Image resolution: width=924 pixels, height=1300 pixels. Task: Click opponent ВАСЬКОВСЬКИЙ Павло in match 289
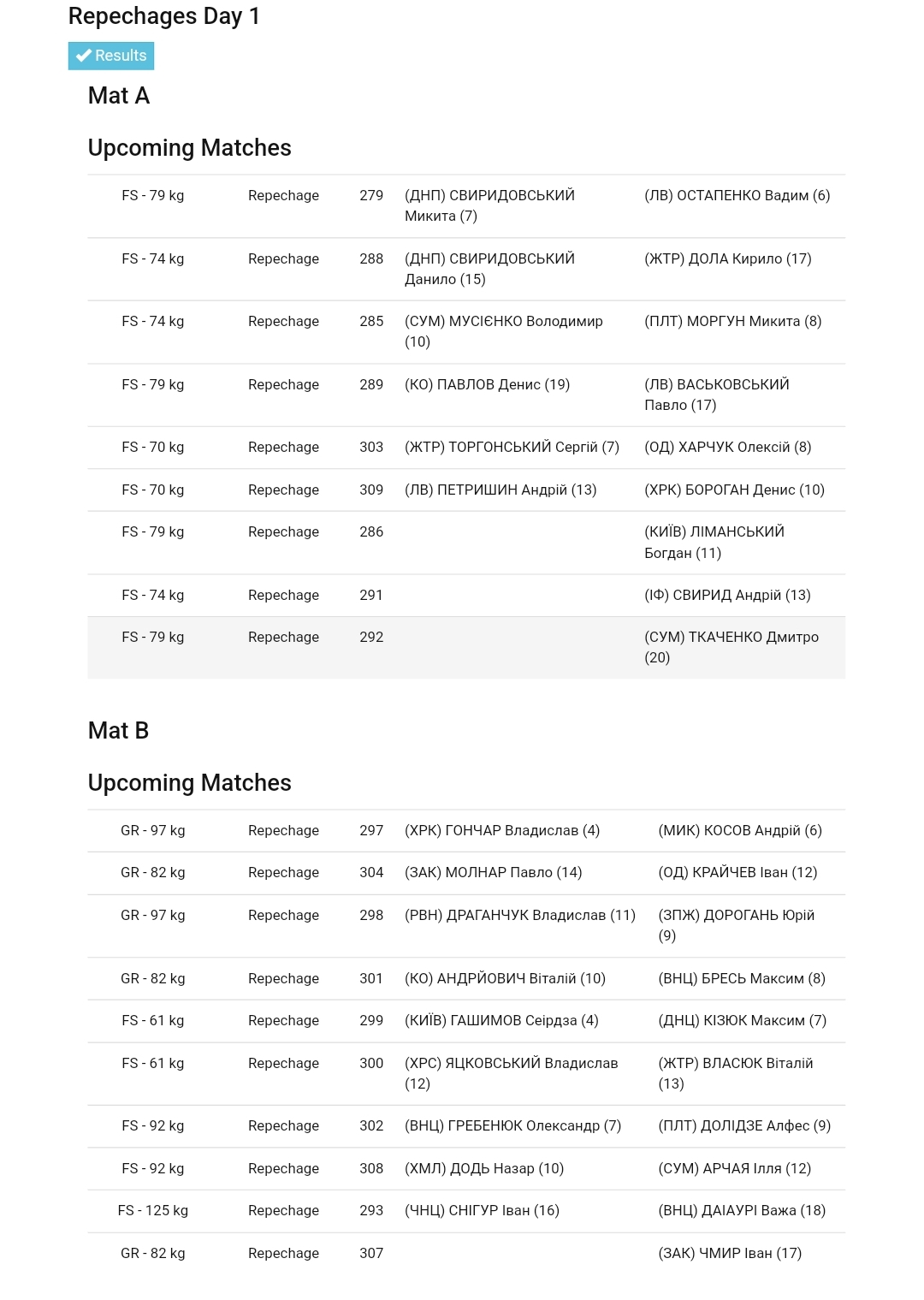[717, 395]
